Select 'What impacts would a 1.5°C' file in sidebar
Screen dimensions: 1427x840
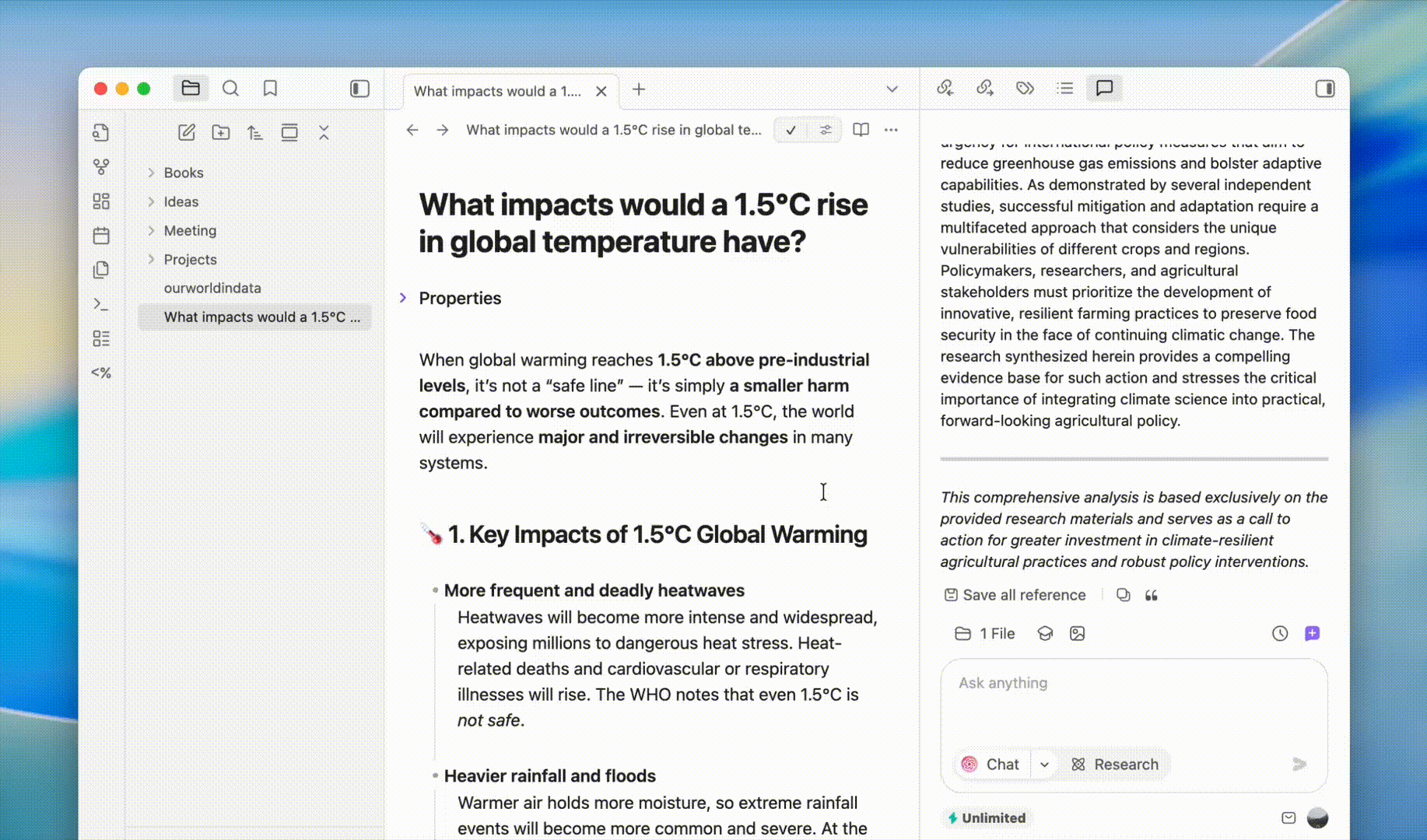tap(254, 317)
